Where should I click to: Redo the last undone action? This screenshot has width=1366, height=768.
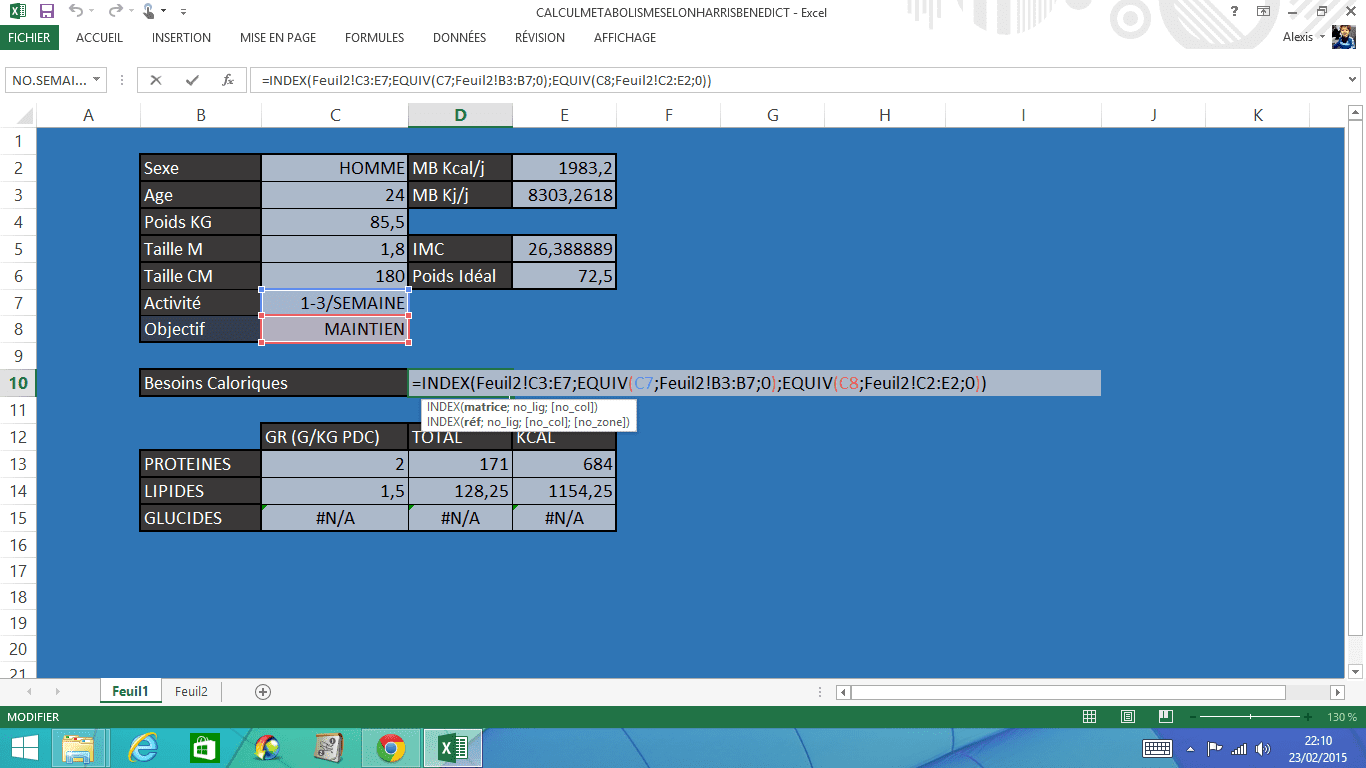[115, 12]
